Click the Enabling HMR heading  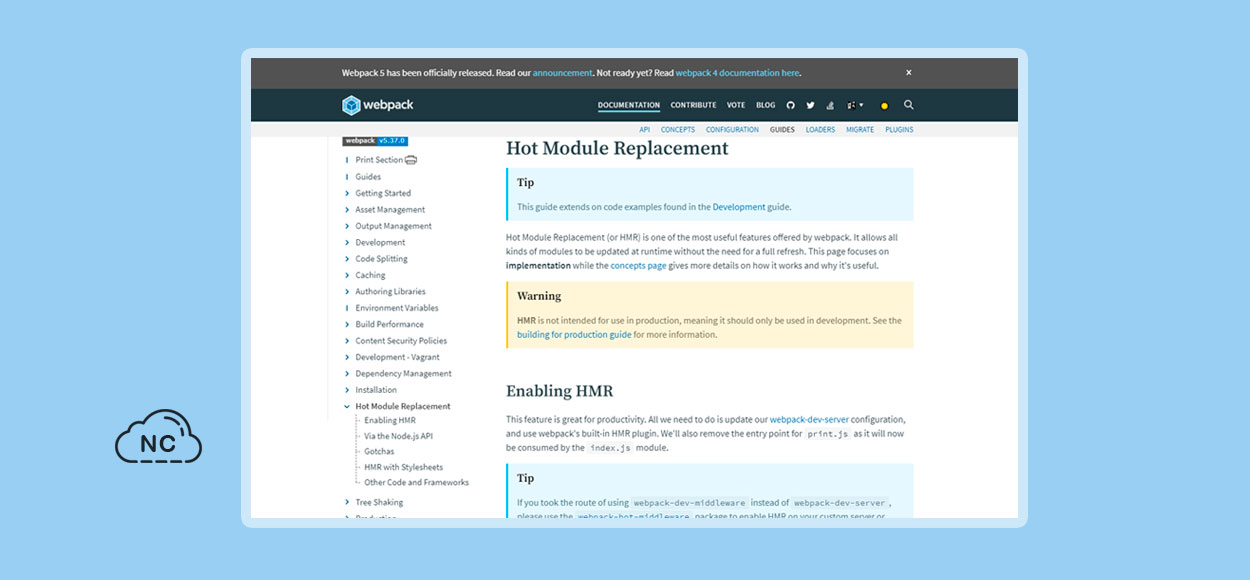click(x=559, y=391)
